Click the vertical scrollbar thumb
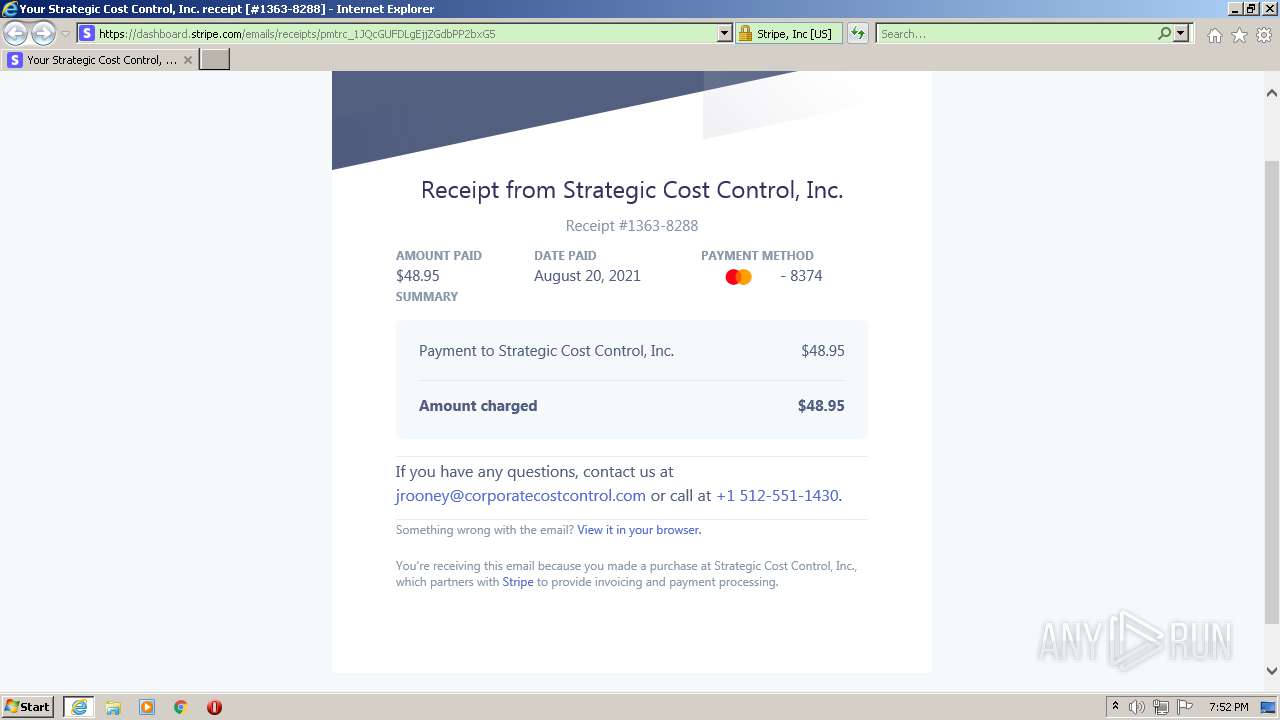 coord(1272,390)
